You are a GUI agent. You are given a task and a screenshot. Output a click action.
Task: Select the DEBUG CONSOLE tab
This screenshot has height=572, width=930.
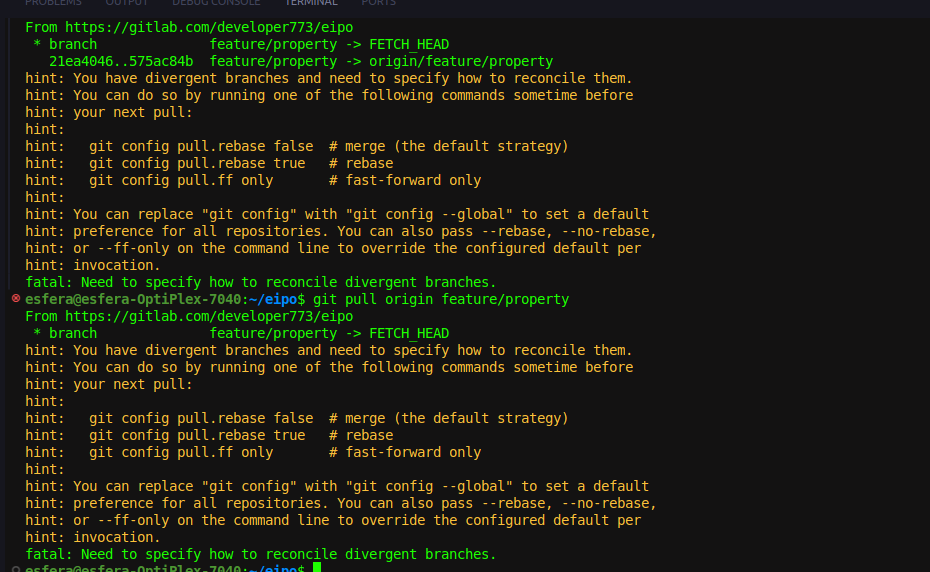coord(218,3)
